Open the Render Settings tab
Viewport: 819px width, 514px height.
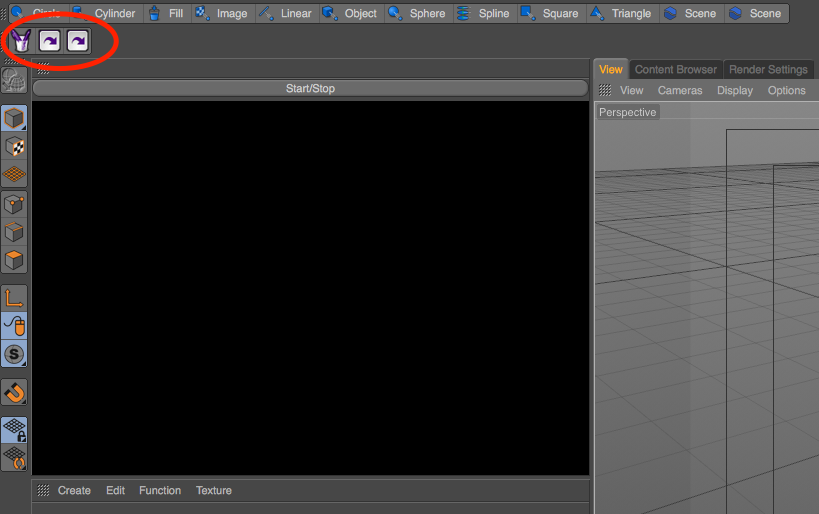[768, 70]
